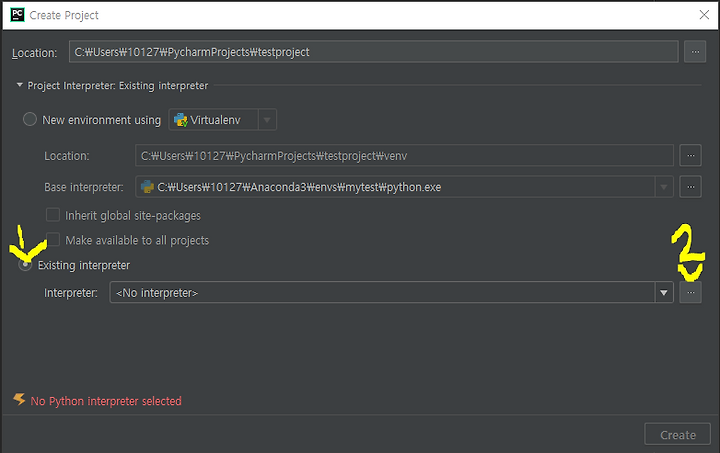
Task: Select Existing interpreter radio button
Action: (25, 265)
